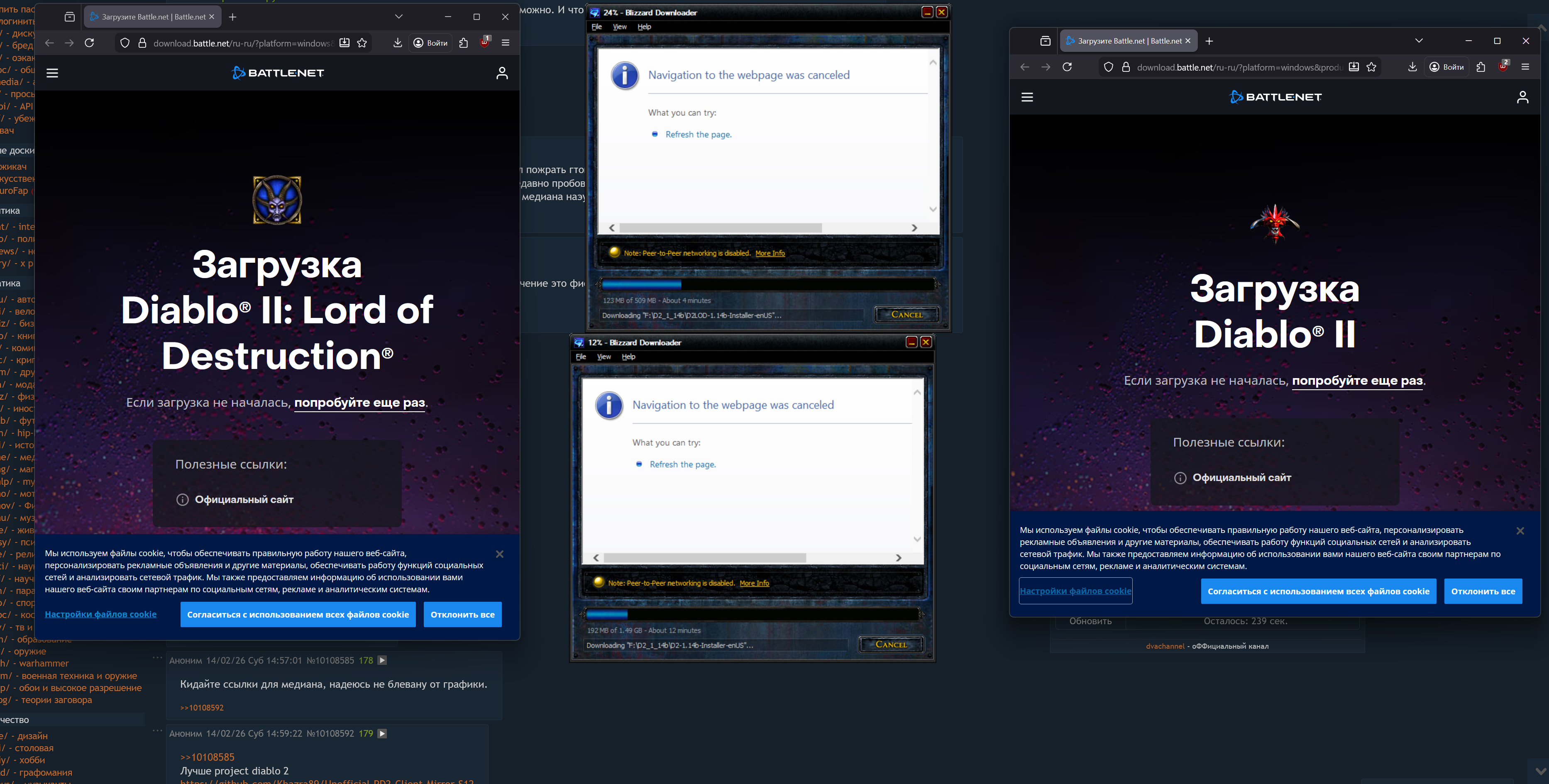Click progress bar in the 24% downloader
The image size is (1549, 784).
click(768, 284)
